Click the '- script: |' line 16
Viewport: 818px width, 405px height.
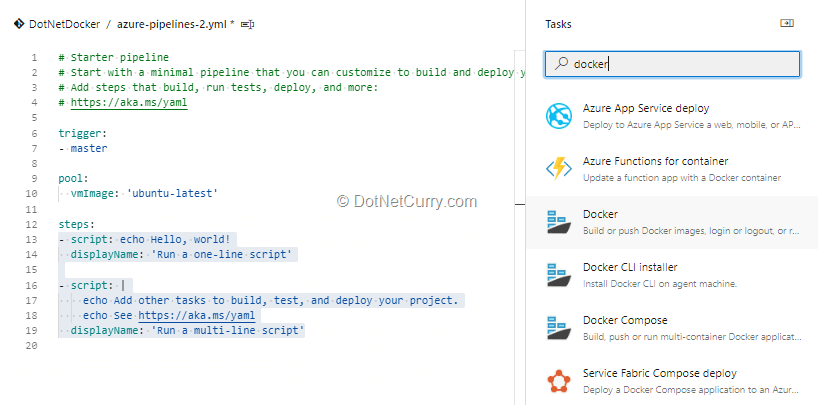pyautogui.click(x=92, y=285)
